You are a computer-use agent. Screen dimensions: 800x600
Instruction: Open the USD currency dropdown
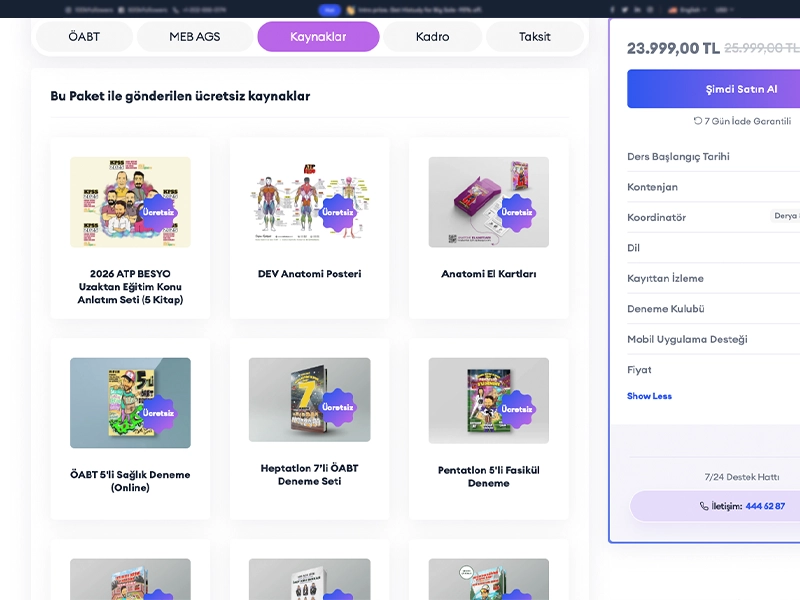pyautogui.click(x=724, y=10)
